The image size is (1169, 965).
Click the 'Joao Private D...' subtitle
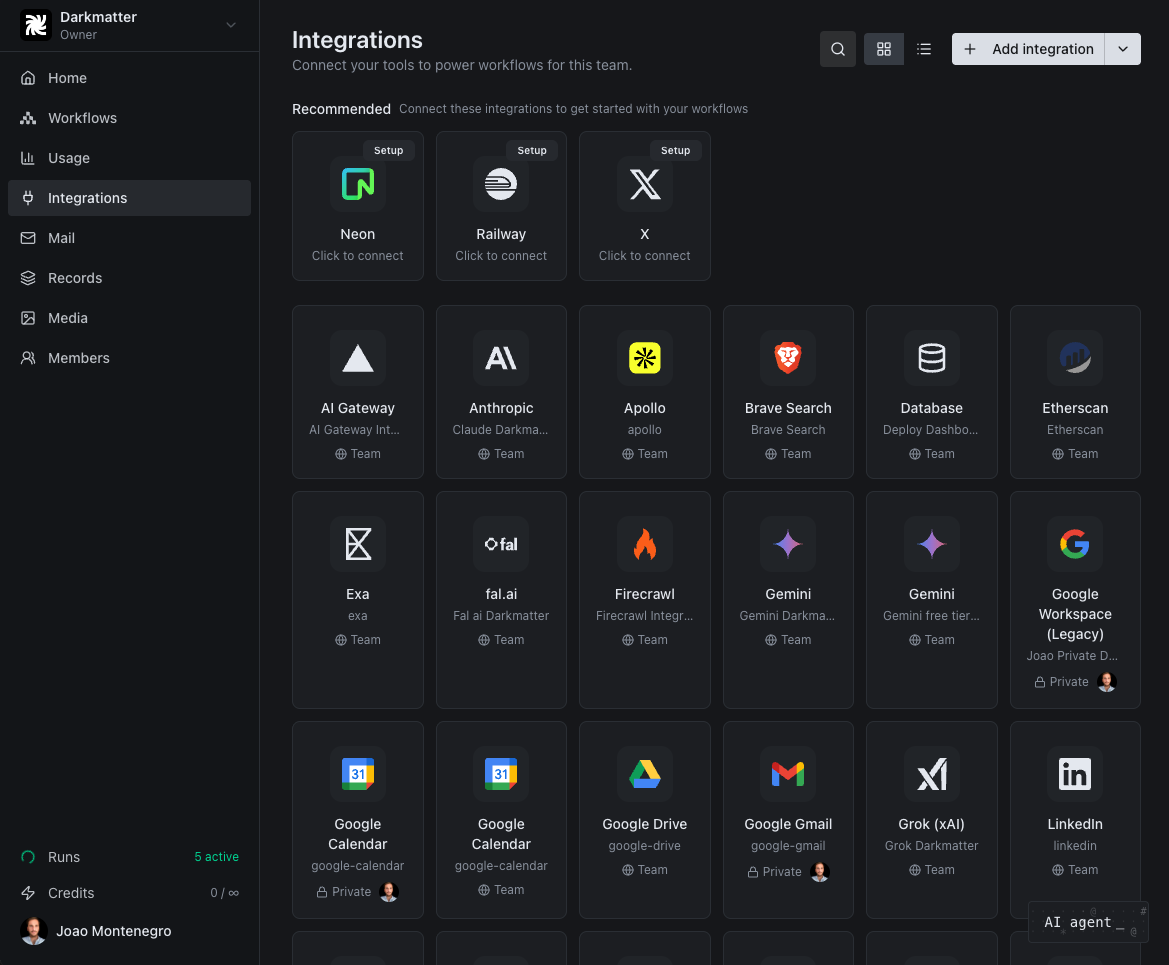click(x=1072, y=656)
